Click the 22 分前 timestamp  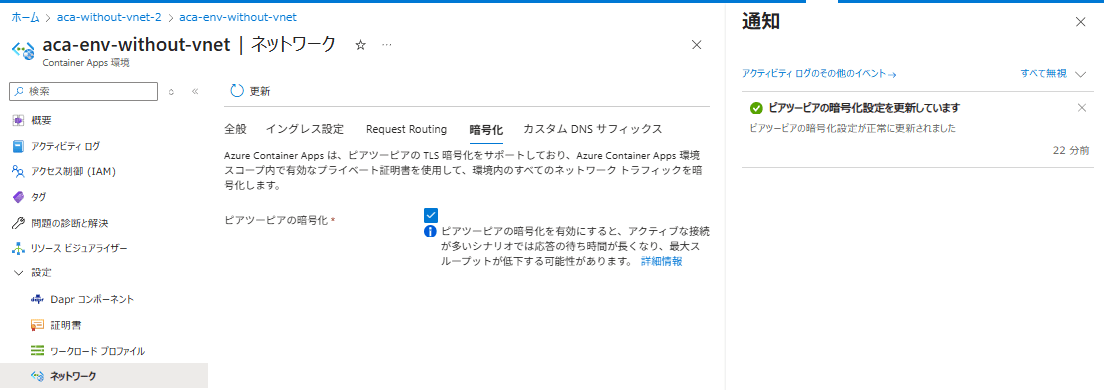[x=1071, y=150]
